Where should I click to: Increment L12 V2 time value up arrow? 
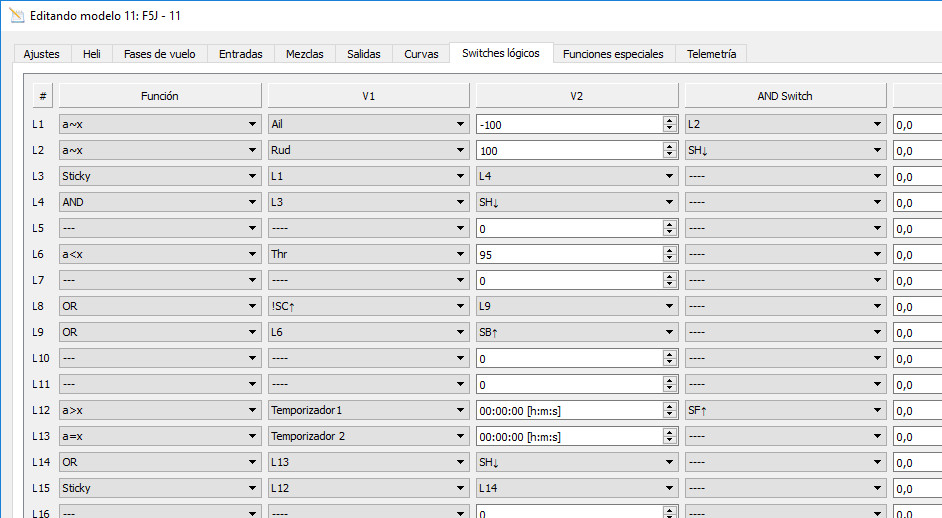pyautogui.click(x=669, y=406)
